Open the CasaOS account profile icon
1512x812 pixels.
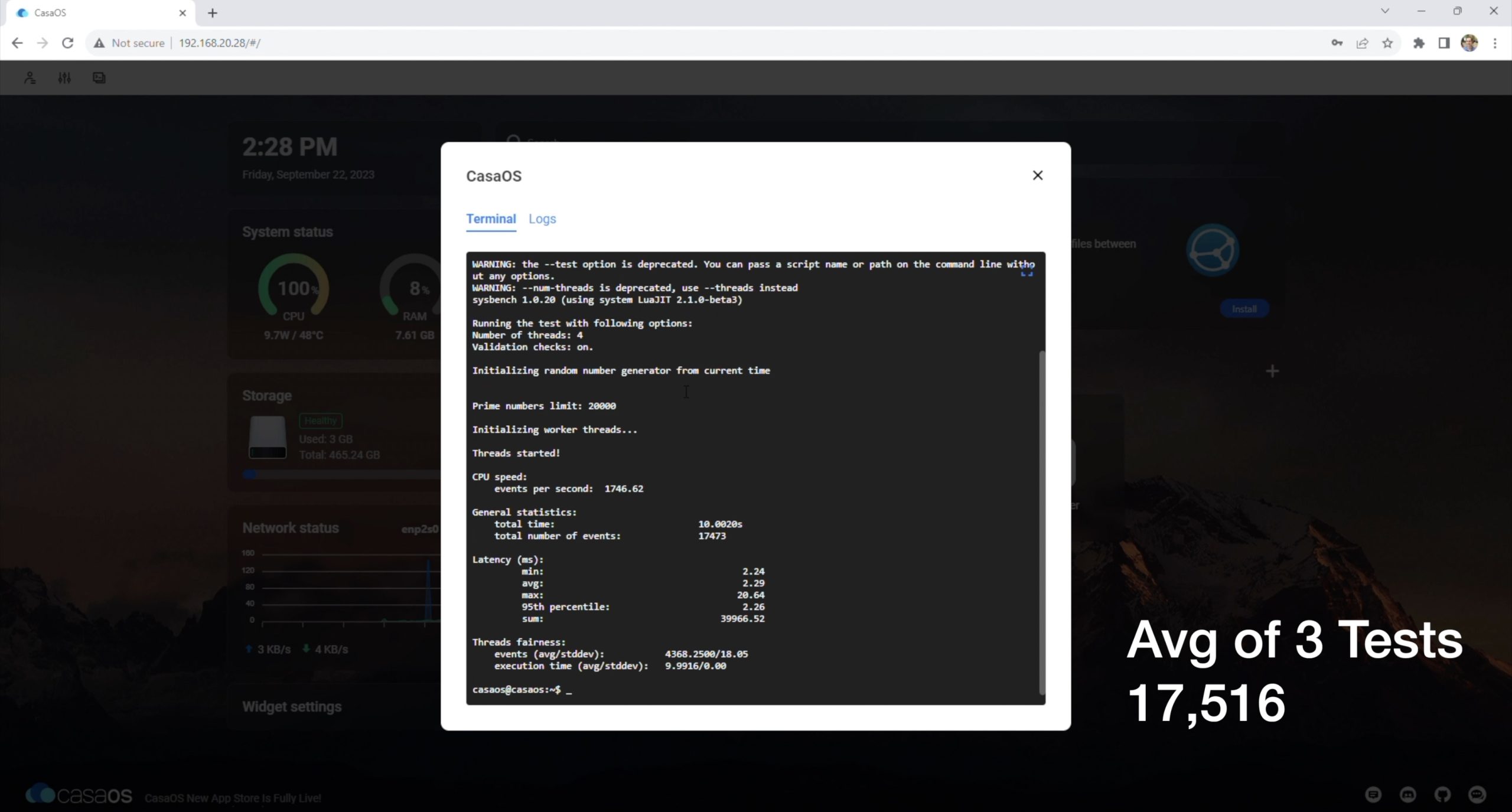[30, 77]
